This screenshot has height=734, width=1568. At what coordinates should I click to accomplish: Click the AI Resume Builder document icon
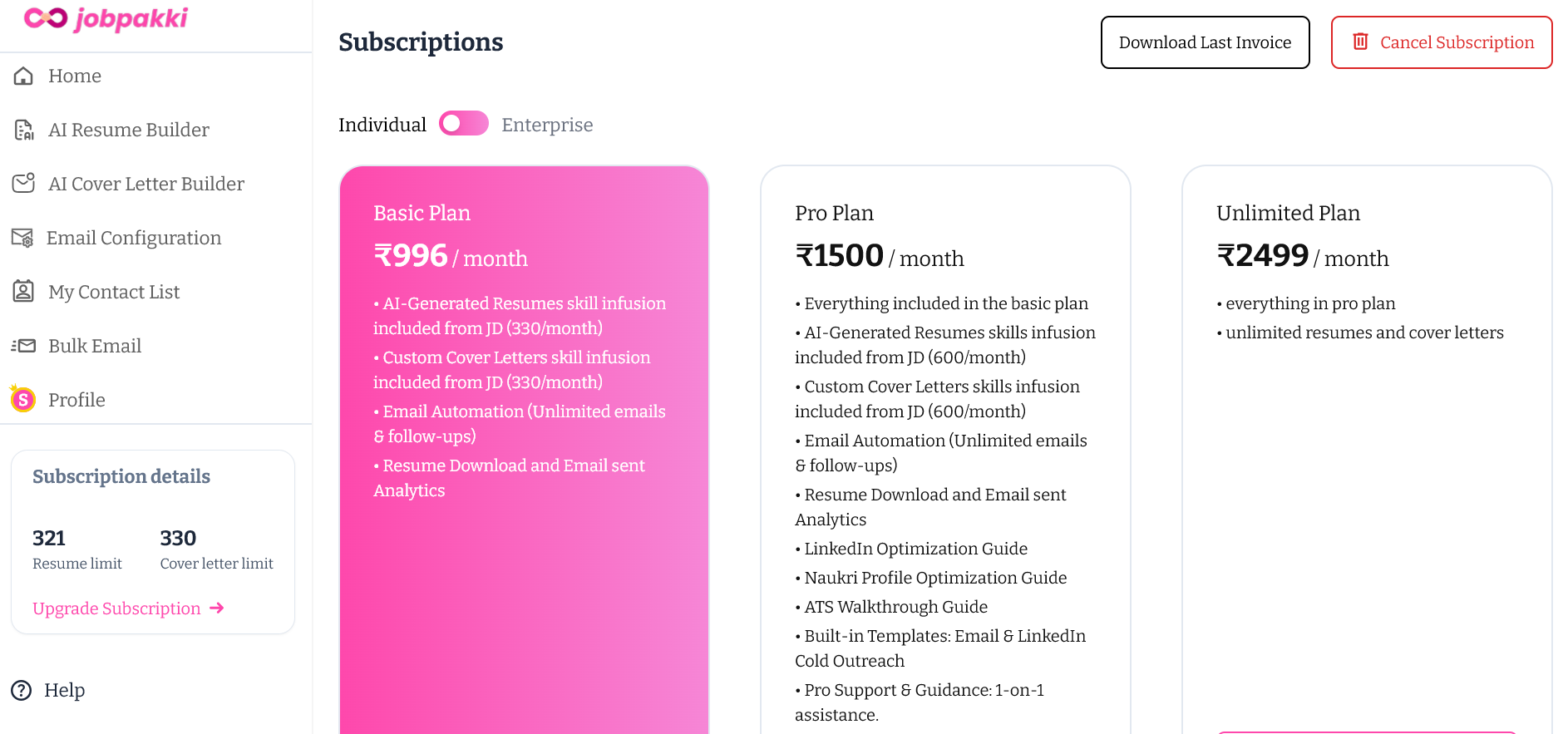click(x=23, y=131)
